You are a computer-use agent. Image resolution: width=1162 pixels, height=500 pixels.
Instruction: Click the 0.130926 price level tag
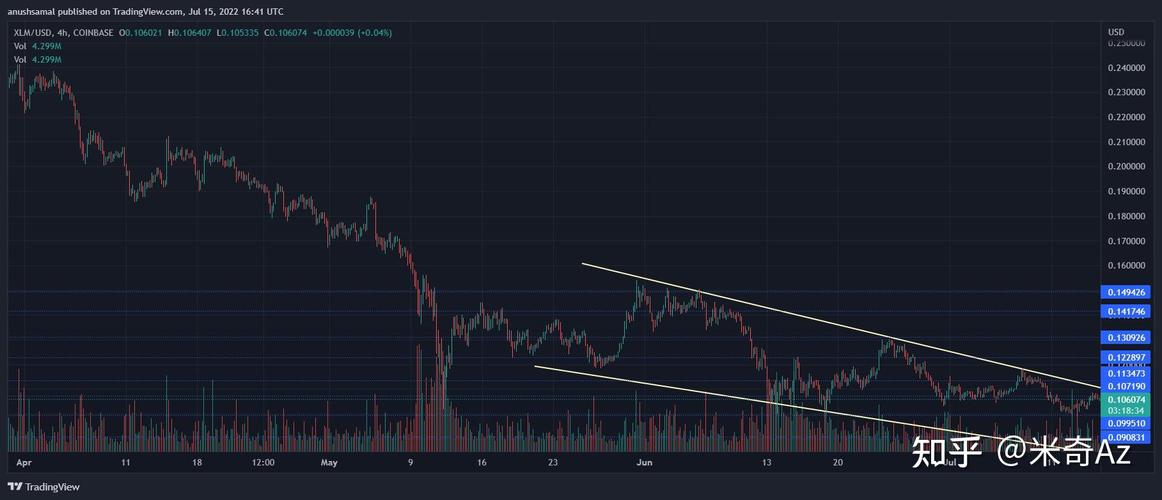point(1130,338)
